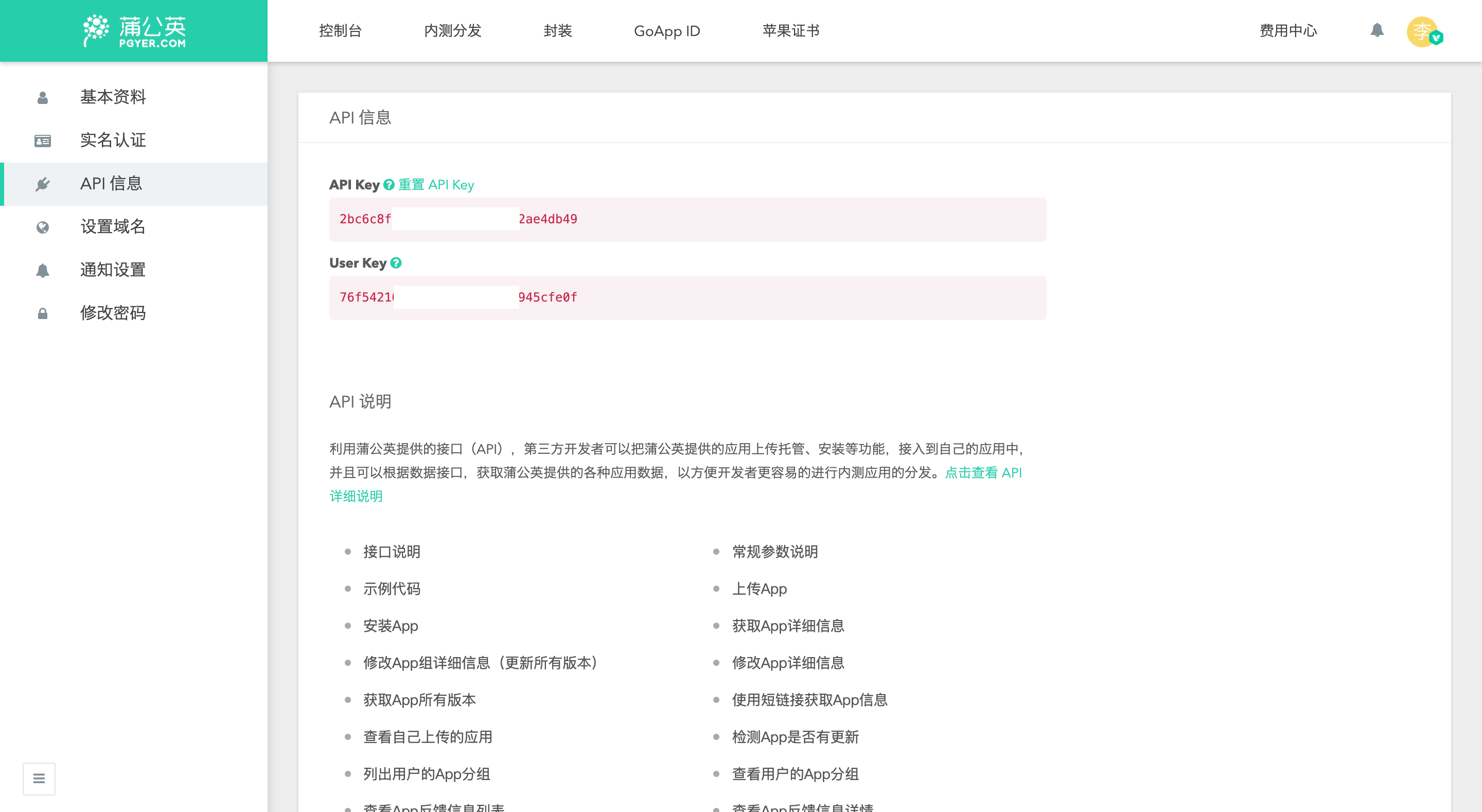Click the globe icon beside 设置域名
The image size is (1482, 812).
click(x=43, y=227)
